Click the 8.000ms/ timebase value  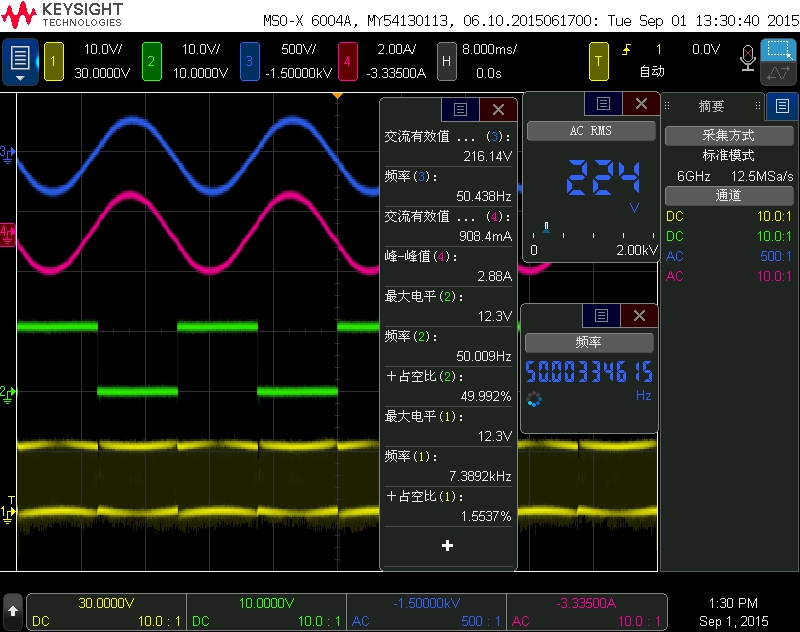tap(489, 49)
